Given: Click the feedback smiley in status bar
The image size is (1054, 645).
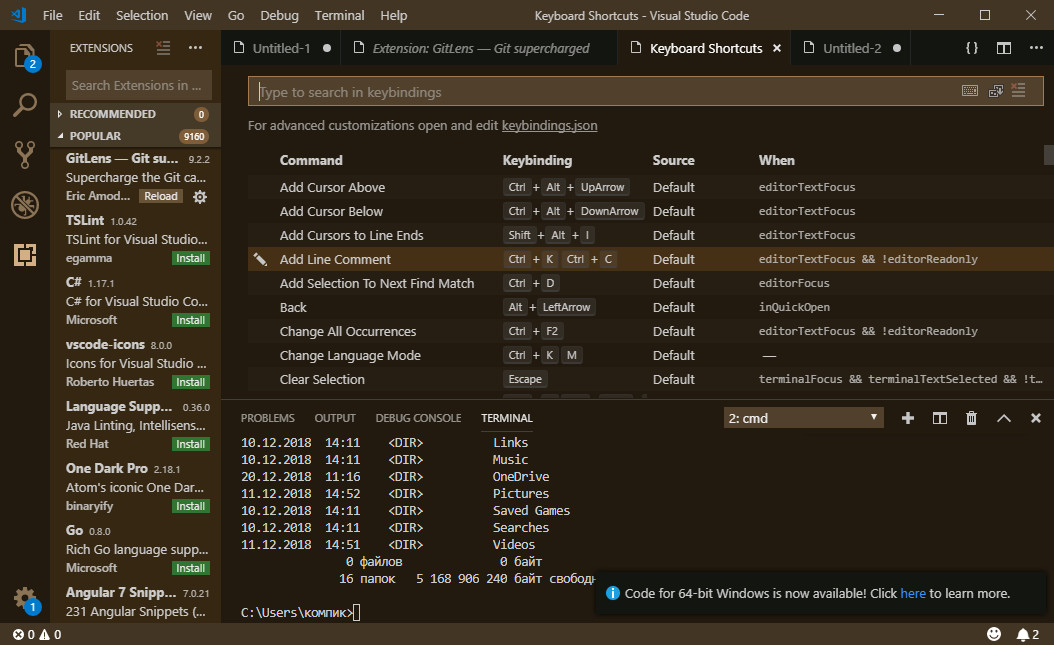Looking at the screenshot, I should 994,634.
